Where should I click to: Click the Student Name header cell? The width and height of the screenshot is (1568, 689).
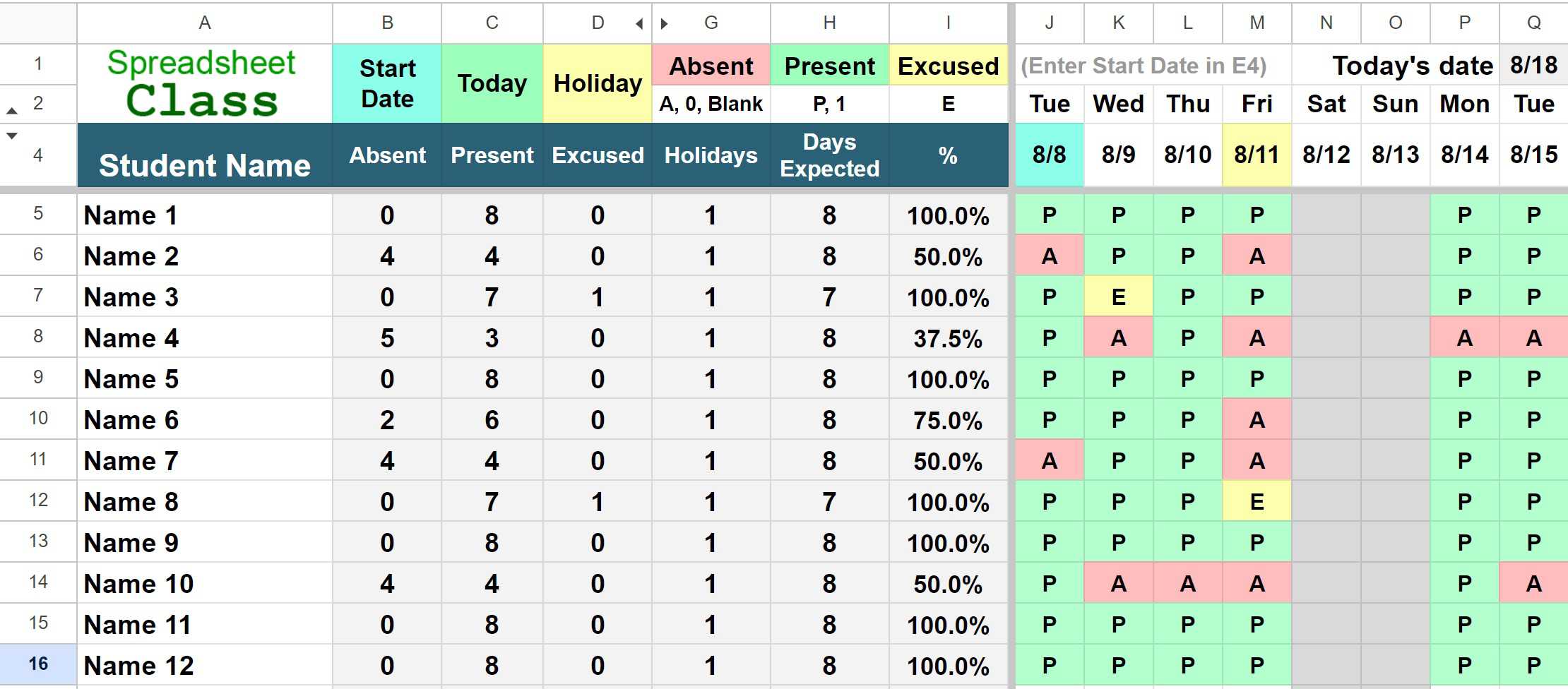click(205, 155)
